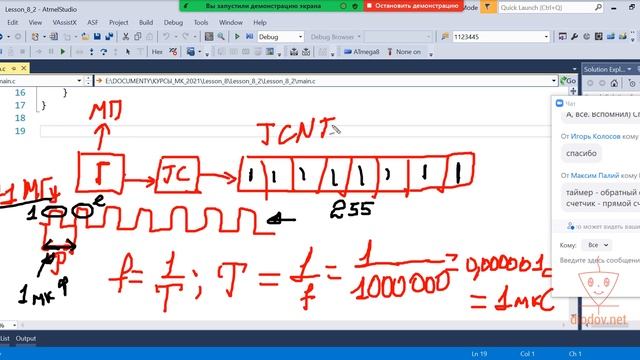Click the wrench settings icon in toolbar

pyautogui.click(x=575, y=37)
